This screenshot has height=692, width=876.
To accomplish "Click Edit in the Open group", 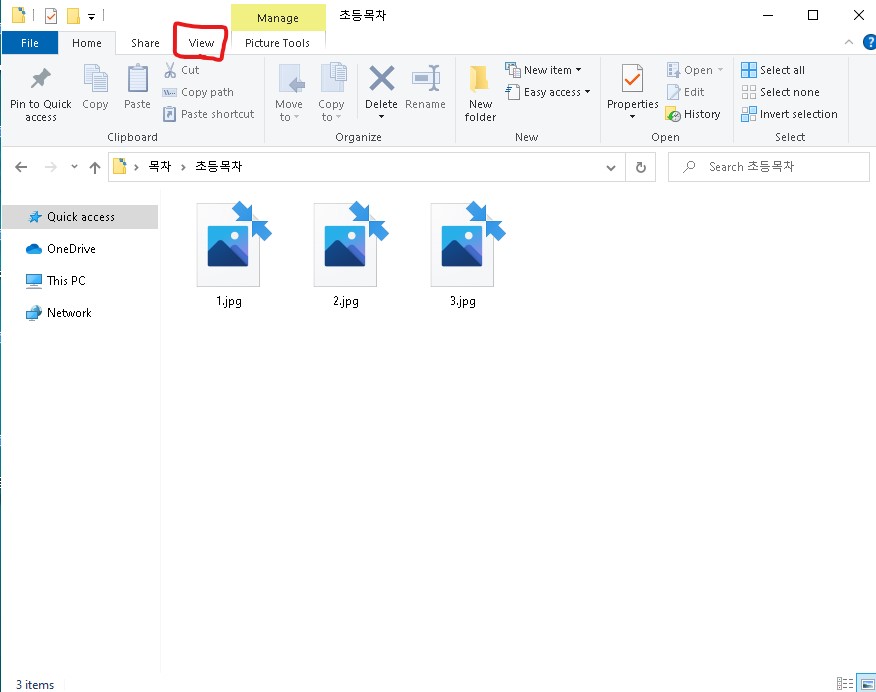I will (x=686, y=92).
